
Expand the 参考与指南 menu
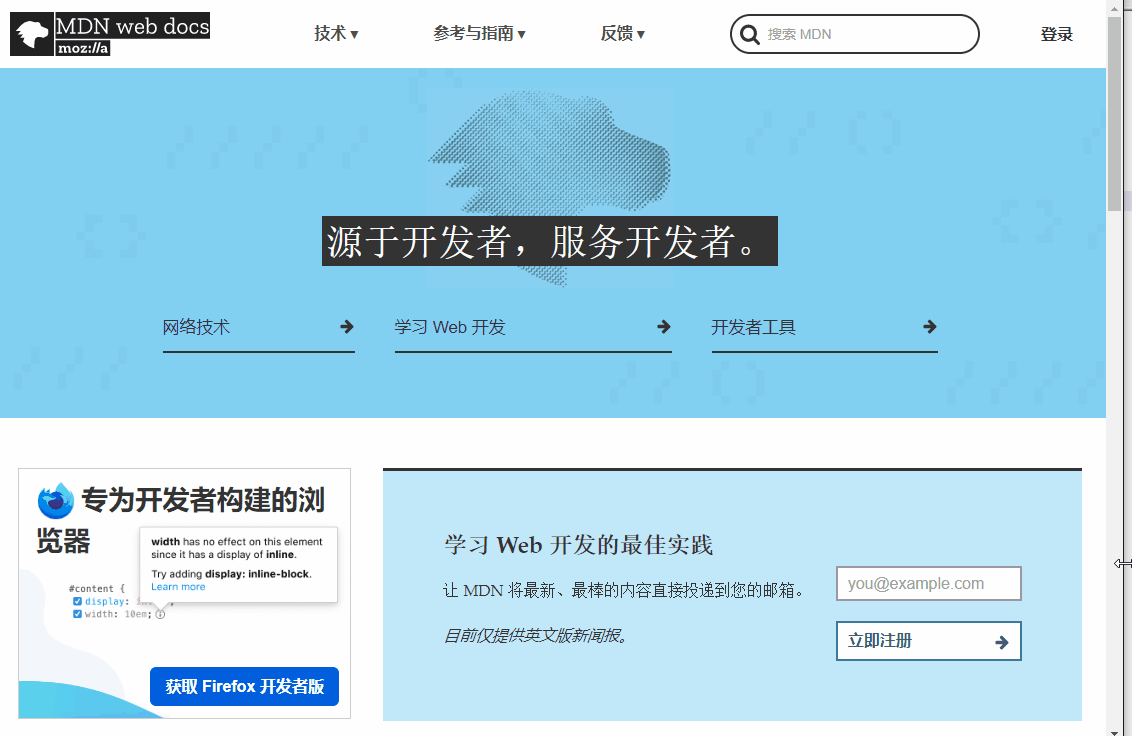pyautogui.click(x=479, y=34)
